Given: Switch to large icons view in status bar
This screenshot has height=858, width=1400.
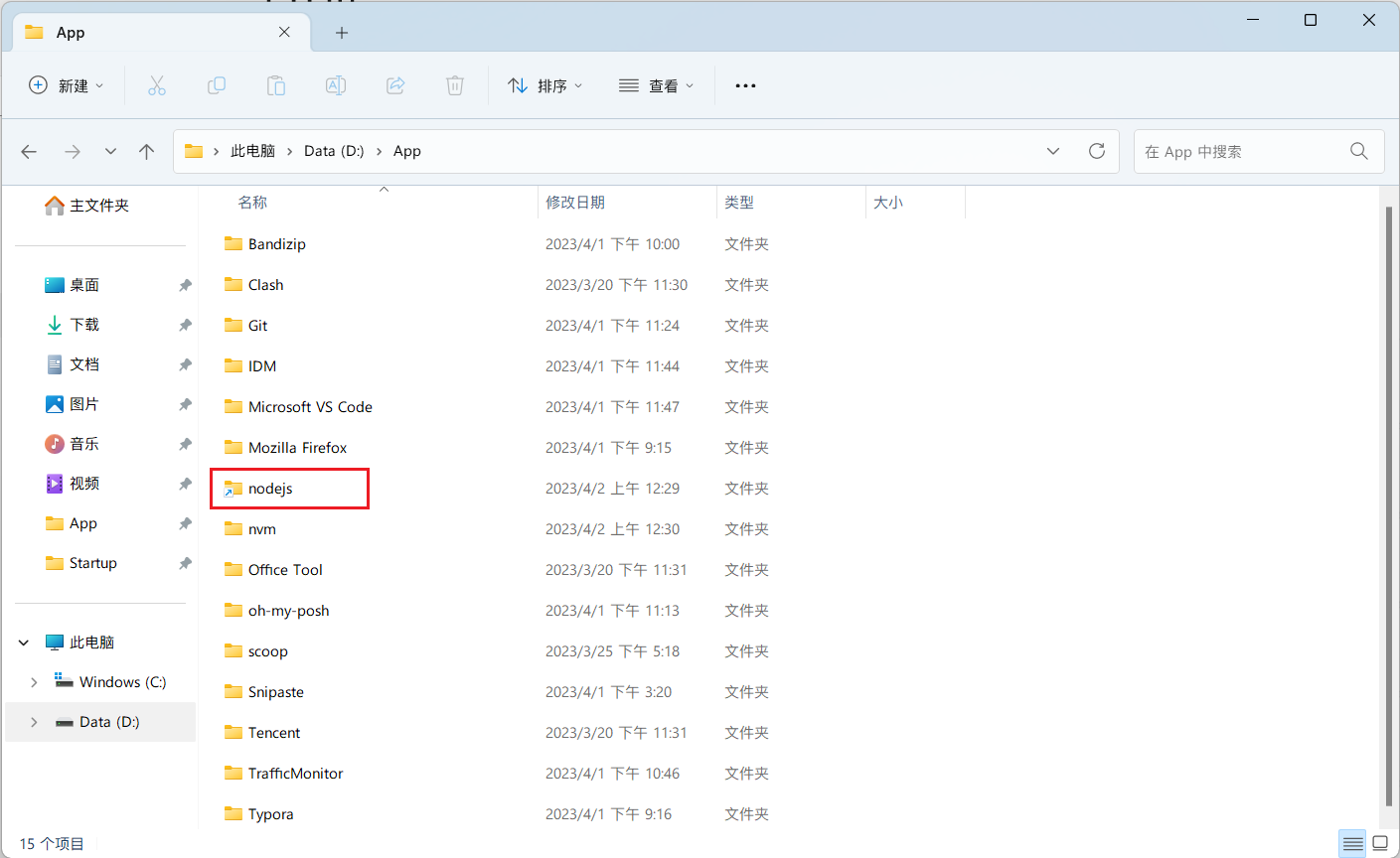Looking at the screenshot, I should pos(1380,843).
